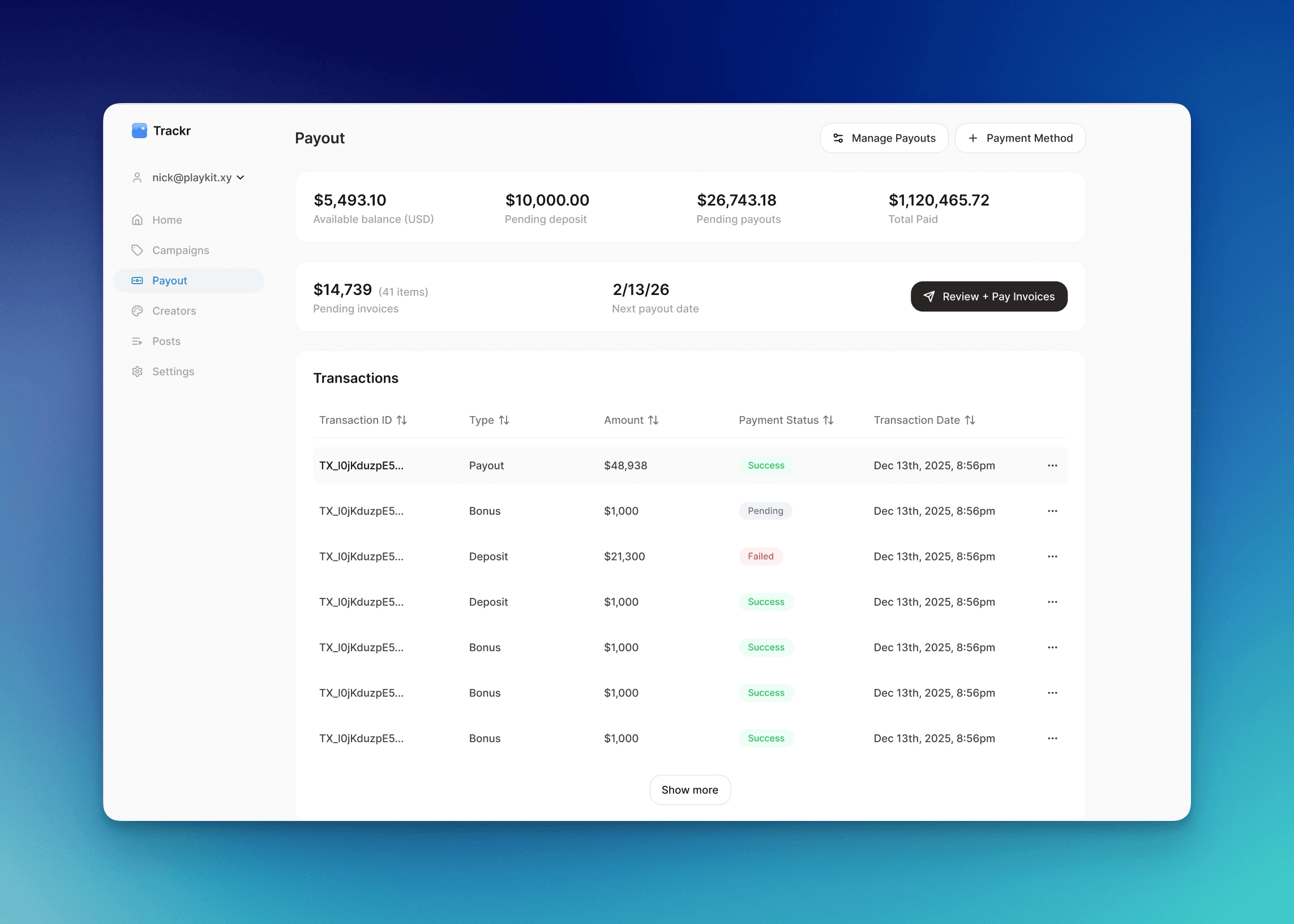1294x924 pixels.
Task: Click the Trackr logo icon
Action: [139, 131]
